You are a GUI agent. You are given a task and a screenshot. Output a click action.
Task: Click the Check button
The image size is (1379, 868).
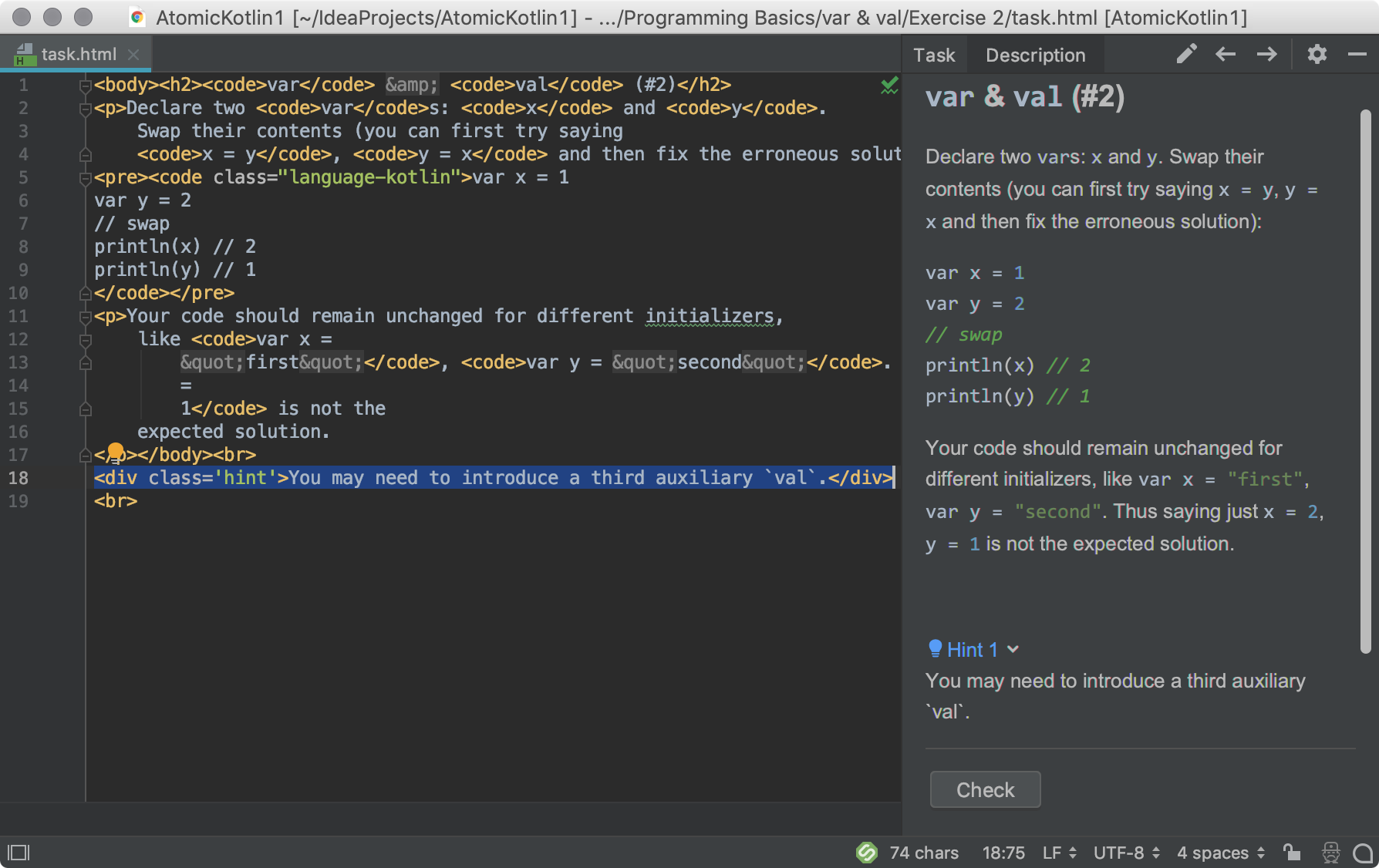coord(985,789)
